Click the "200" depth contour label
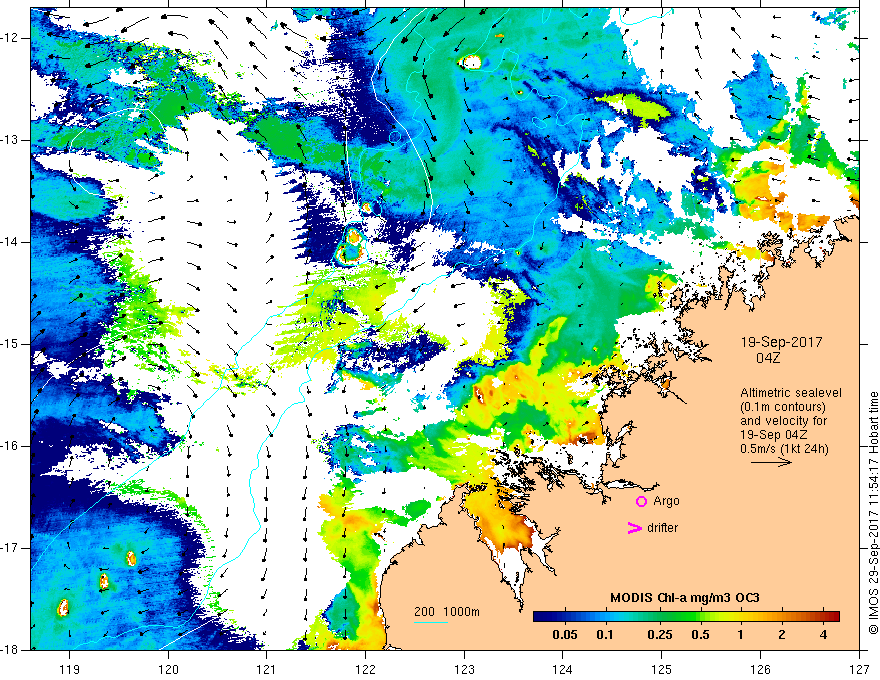880x680 pixels. pyautogui.click(x=424, y=612)
